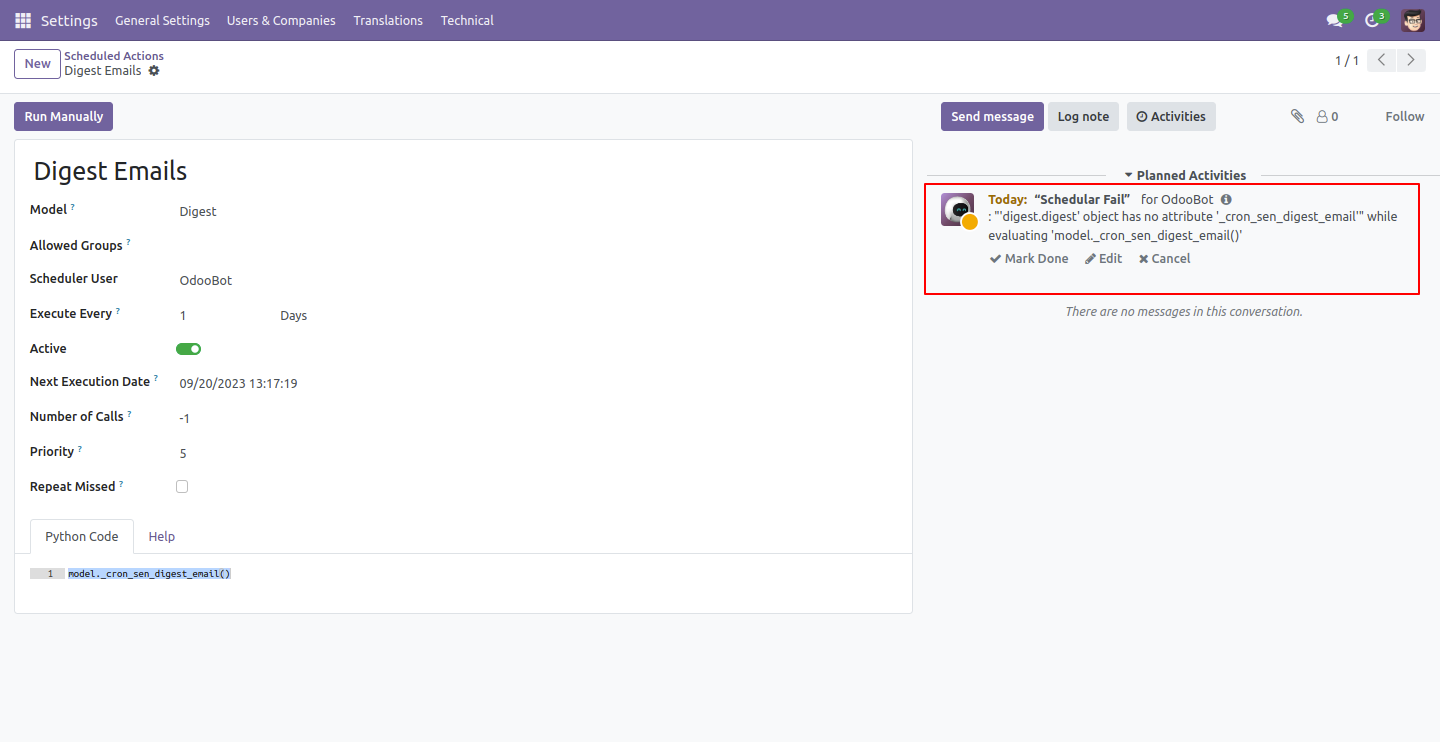
Task: Click the help mark next to Execute Every
Action: 118,311
